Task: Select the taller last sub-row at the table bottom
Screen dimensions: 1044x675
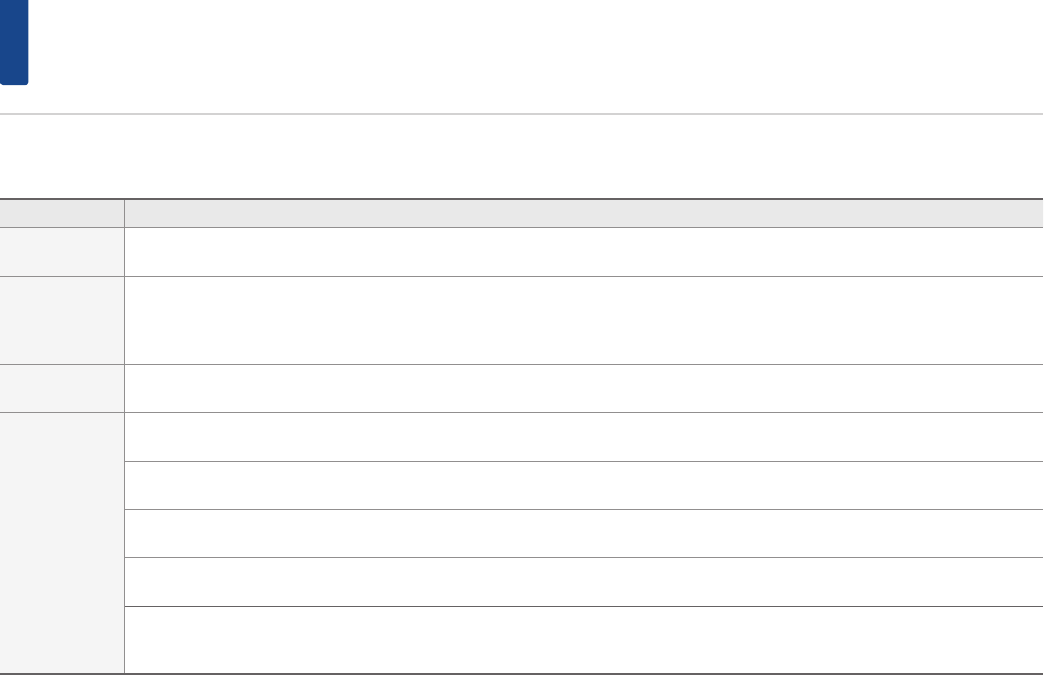Action: coord(583,639)
